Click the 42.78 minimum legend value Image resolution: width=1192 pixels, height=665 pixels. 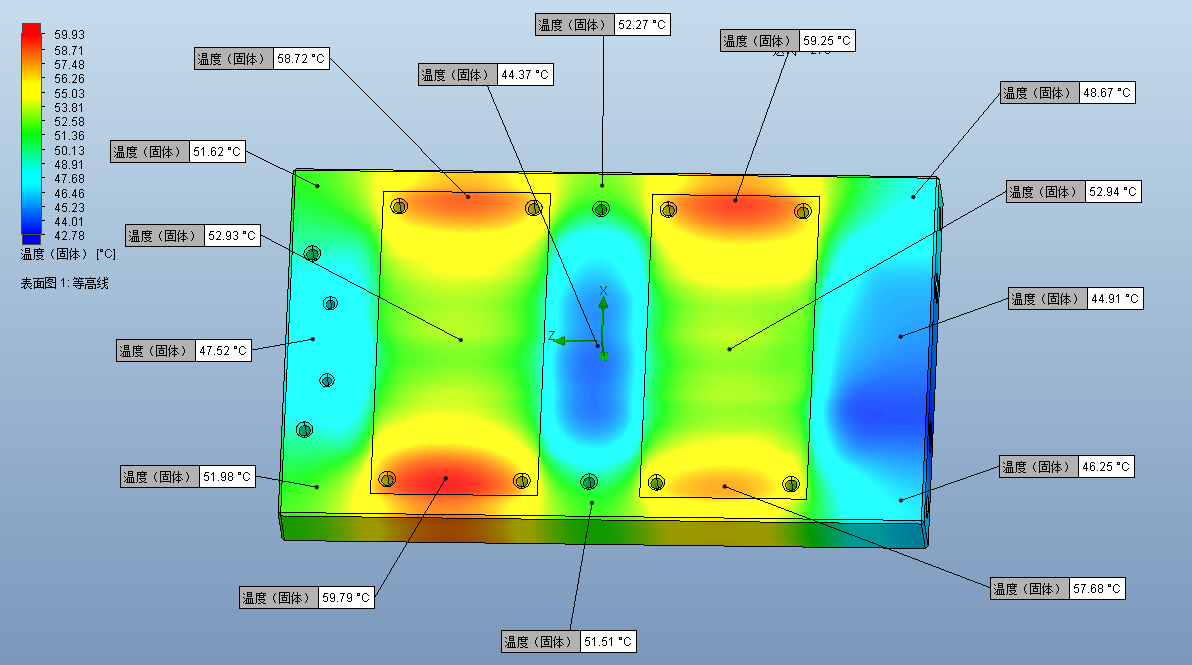click(x=68, y=236)
